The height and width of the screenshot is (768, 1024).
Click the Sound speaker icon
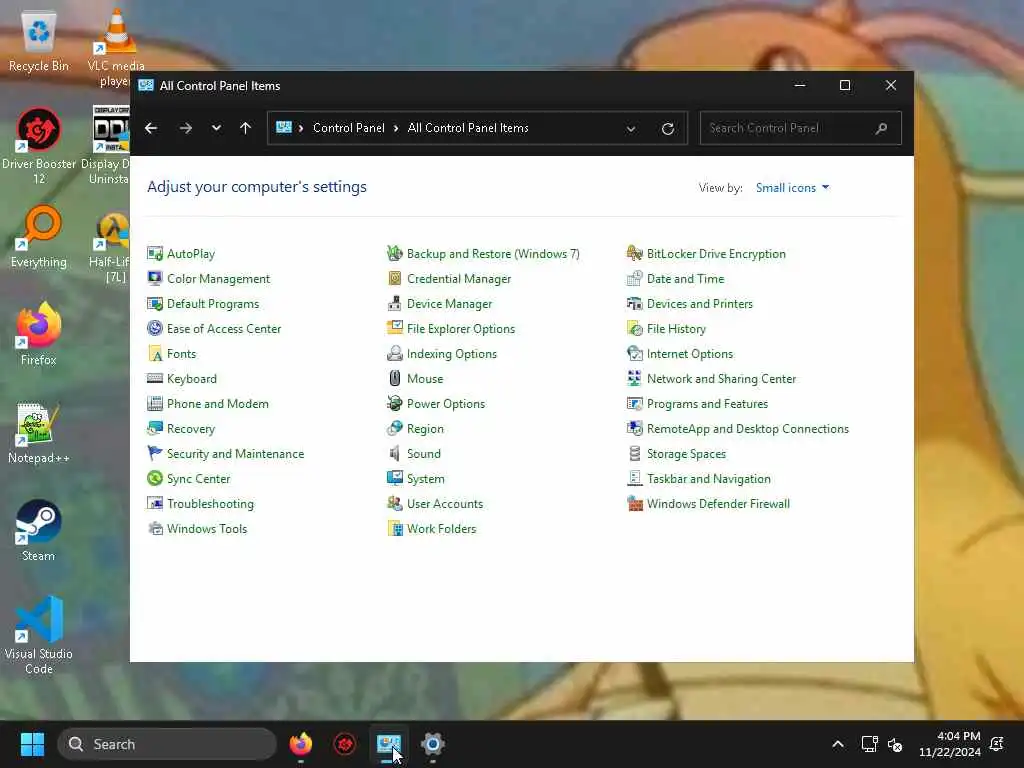[394, 453]
